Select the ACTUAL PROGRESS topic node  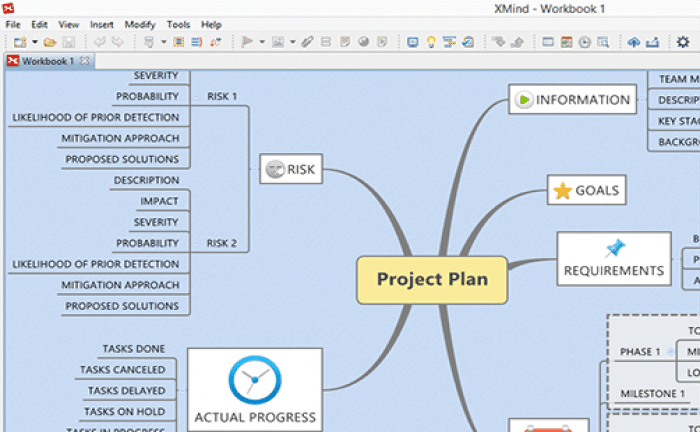[255, 390]
